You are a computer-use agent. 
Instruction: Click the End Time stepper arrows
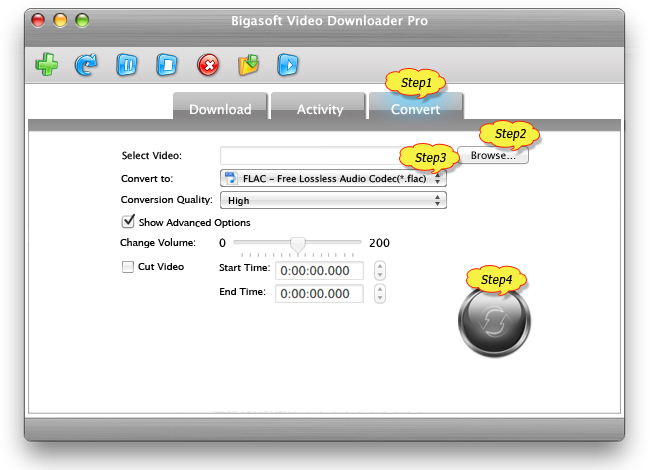point(380,293)
